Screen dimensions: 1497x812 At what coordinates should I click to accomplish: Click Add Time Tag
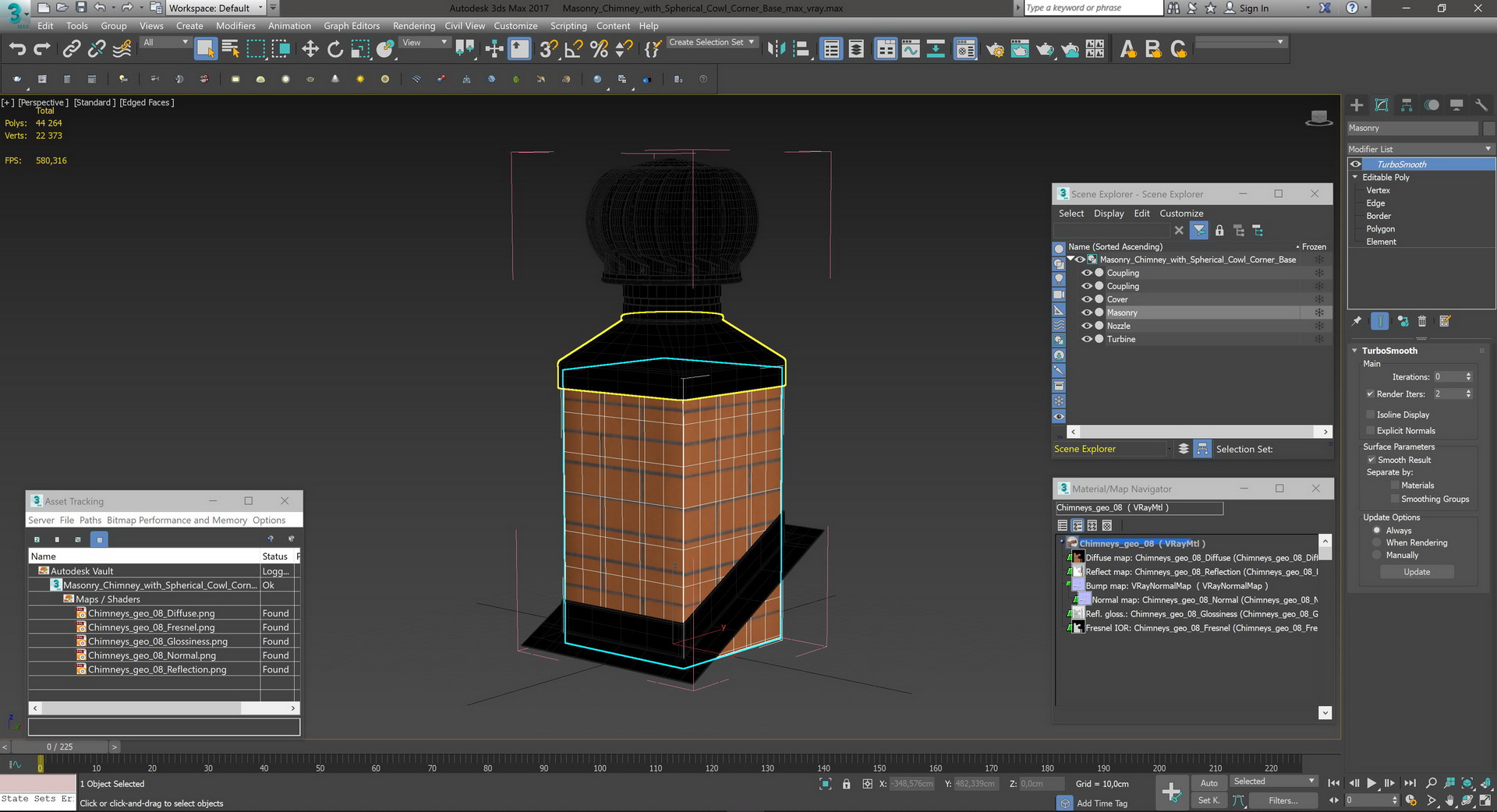click(x=1102, y=803)
